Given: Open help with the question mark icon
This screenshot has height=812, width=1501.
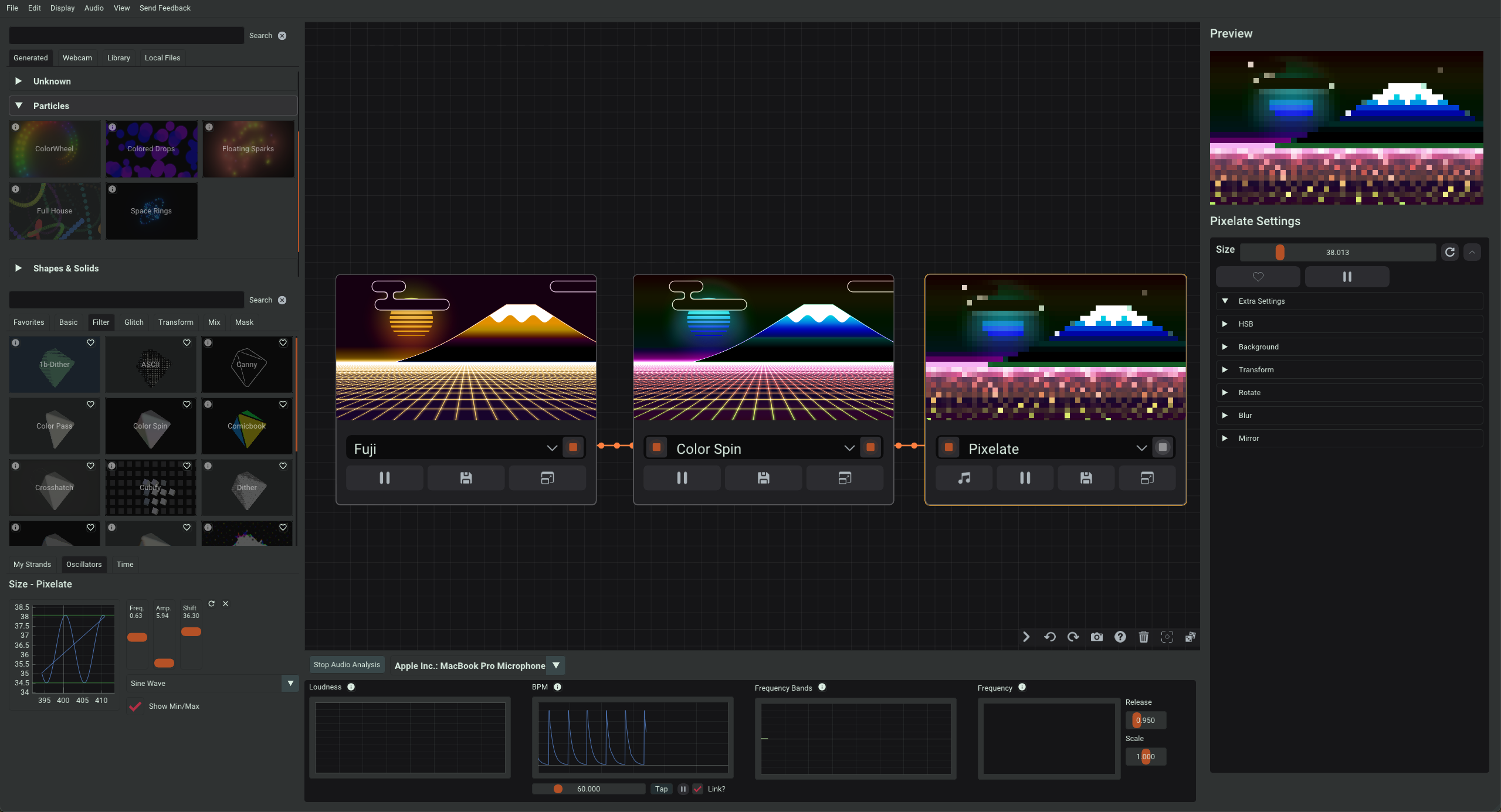Looking at the screenshot, I should click(x=1120, y=637).
